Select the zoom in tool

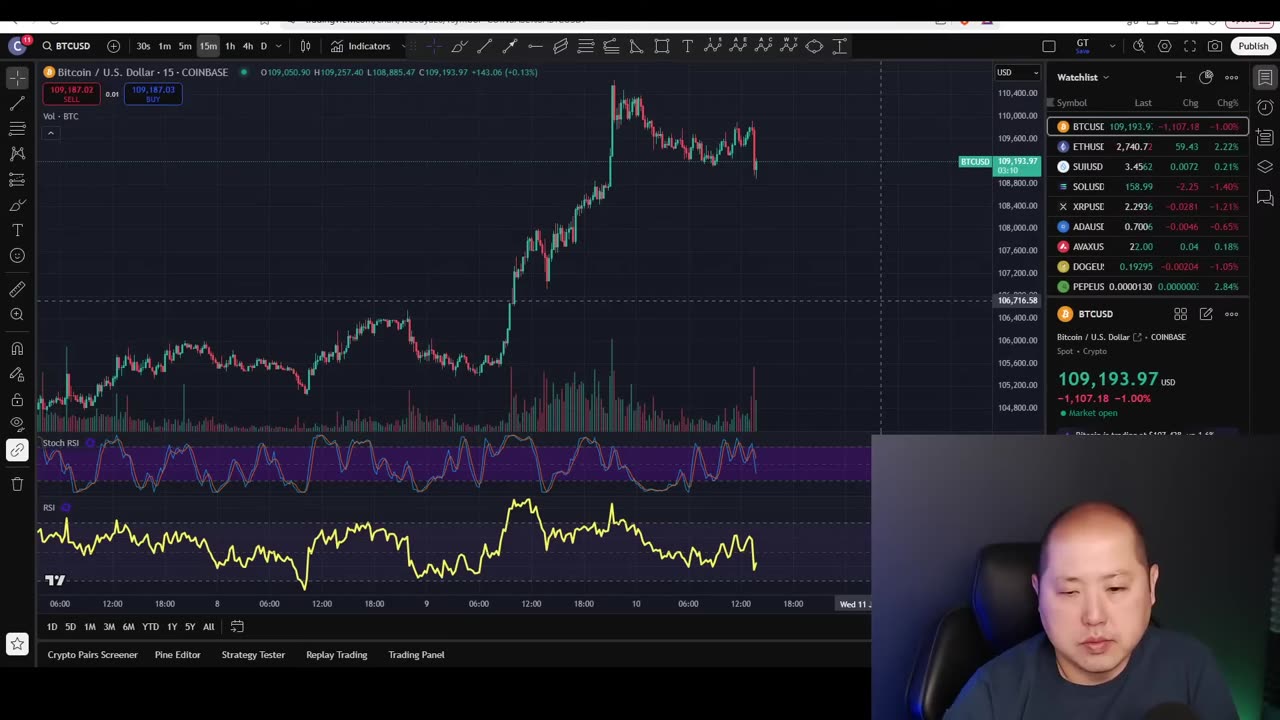pyautogui.click(x=17, y=315)
